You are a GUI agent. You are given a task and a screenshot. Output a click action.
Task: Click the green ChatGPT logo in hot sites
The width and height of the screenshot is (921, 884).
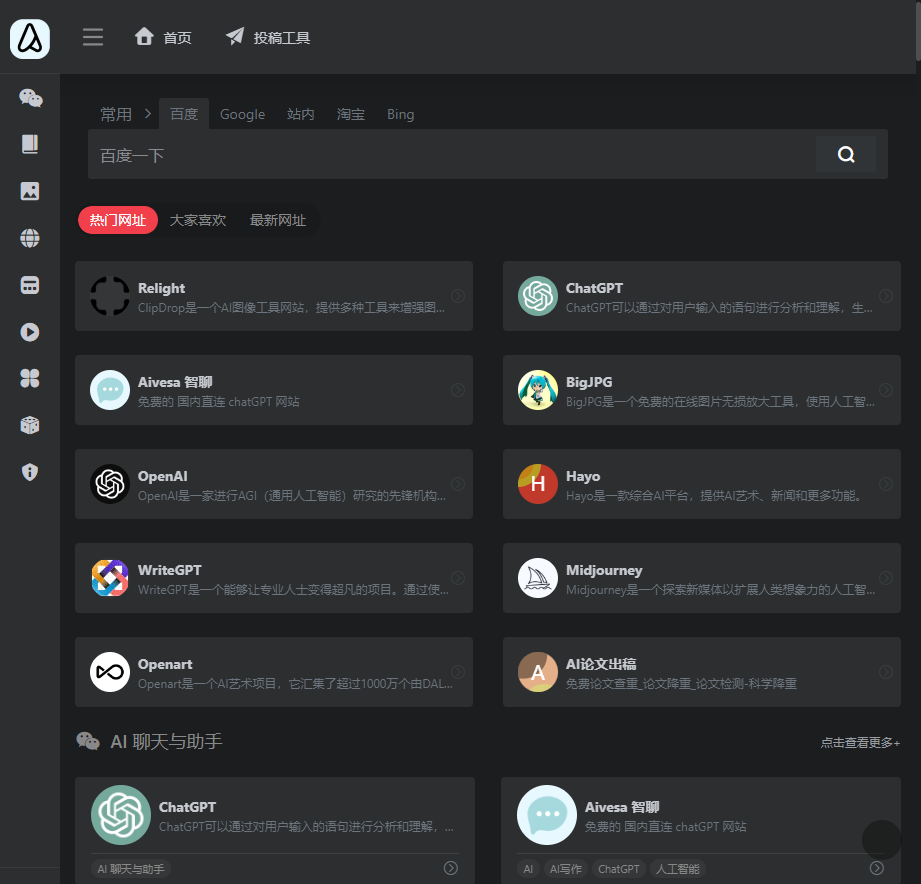(537, 296)
